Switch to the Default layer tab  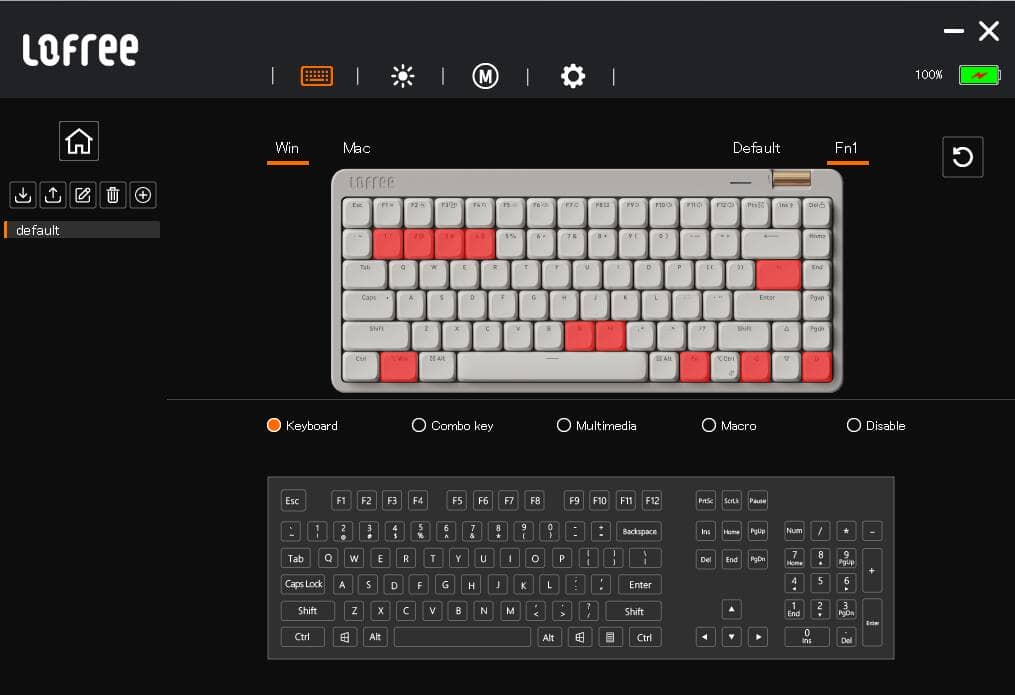756,148
